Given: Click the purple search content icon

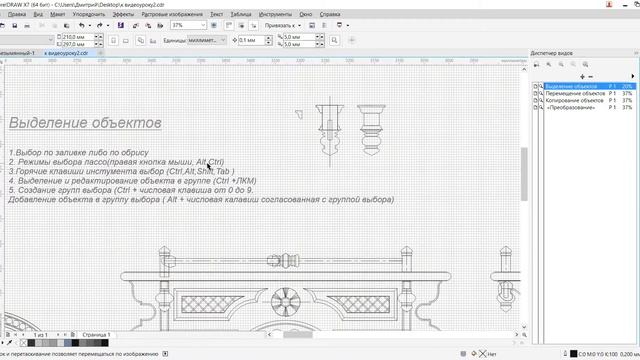Looking at the screenshot, I should 120,25.
